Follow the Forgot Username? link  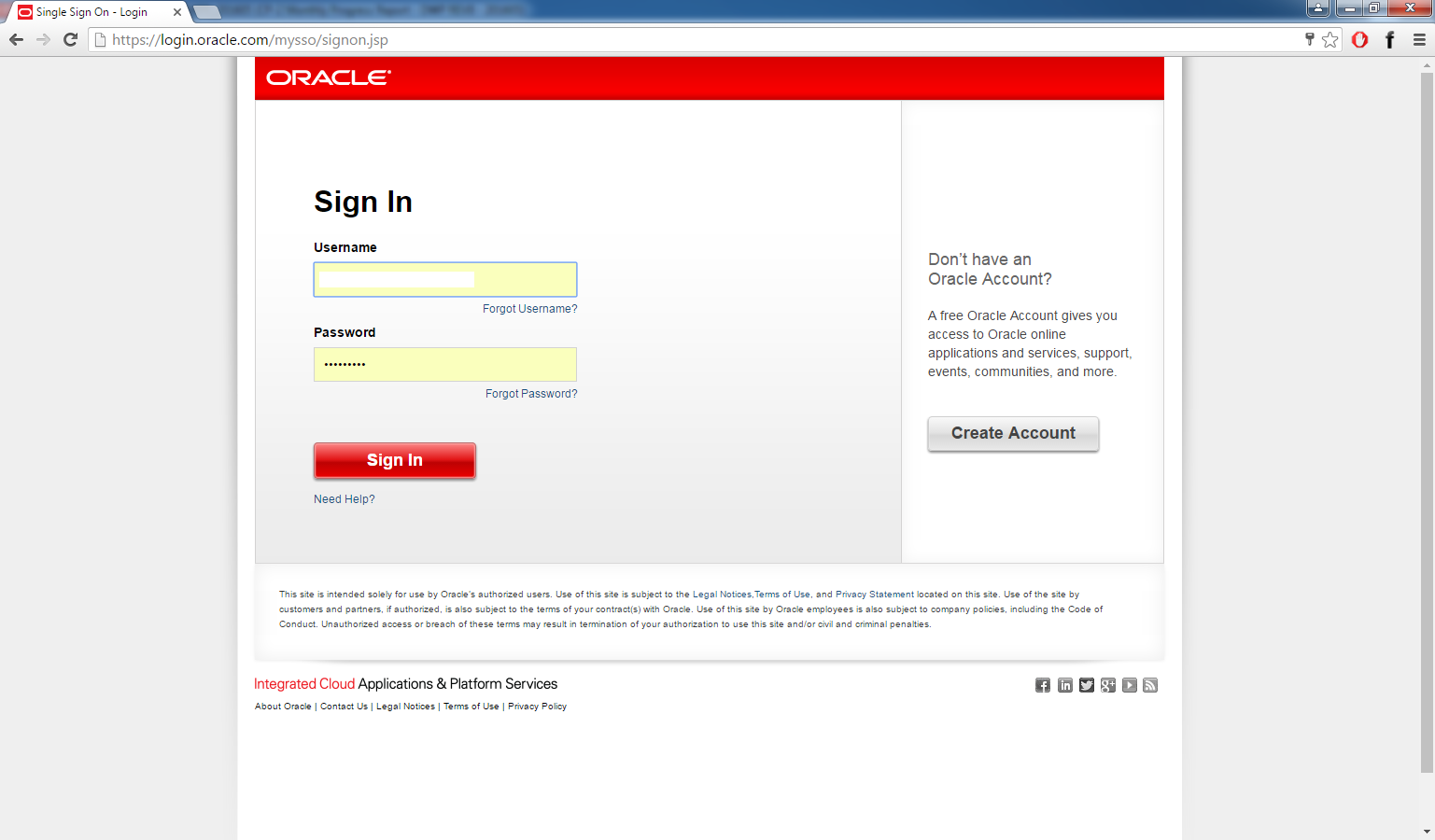(529, 309)
